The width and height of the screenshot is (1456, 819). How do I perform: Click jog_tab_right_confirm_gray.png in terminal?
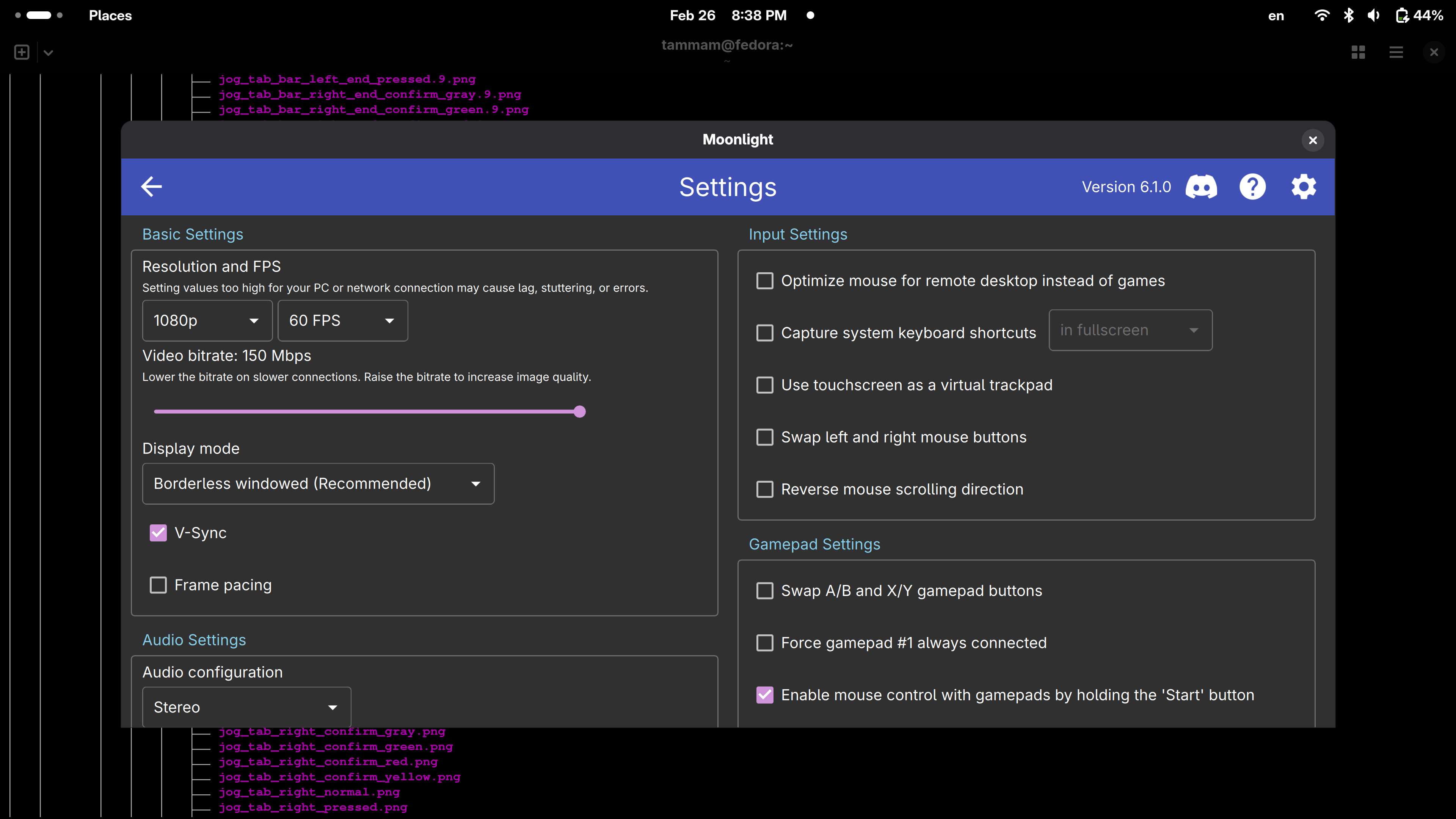pyautogui.click(x=332, y=731)
